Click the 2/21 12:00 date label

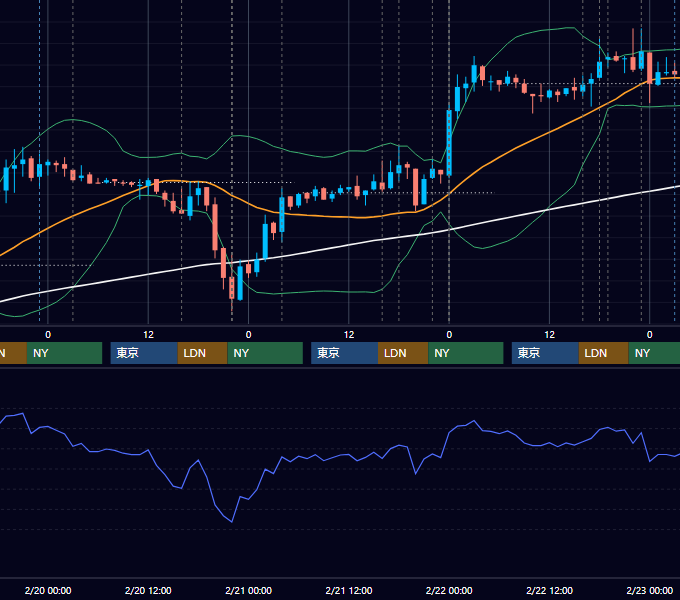pos(349,590)
